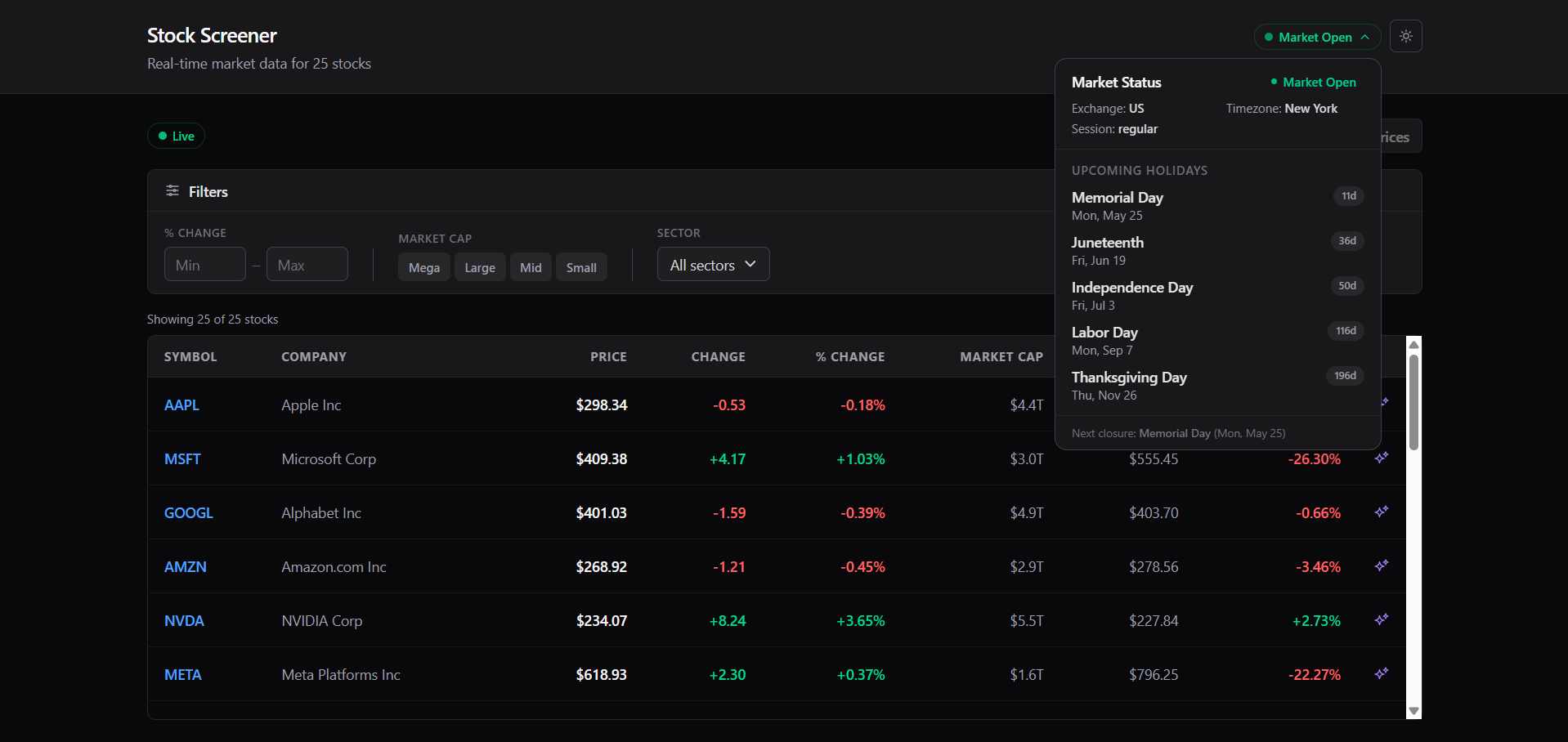Click the $796.25 value for META
Image resolution: width=1568 pixels, height=742 pixels.
pyautogui.click(x=1154, y=674)
